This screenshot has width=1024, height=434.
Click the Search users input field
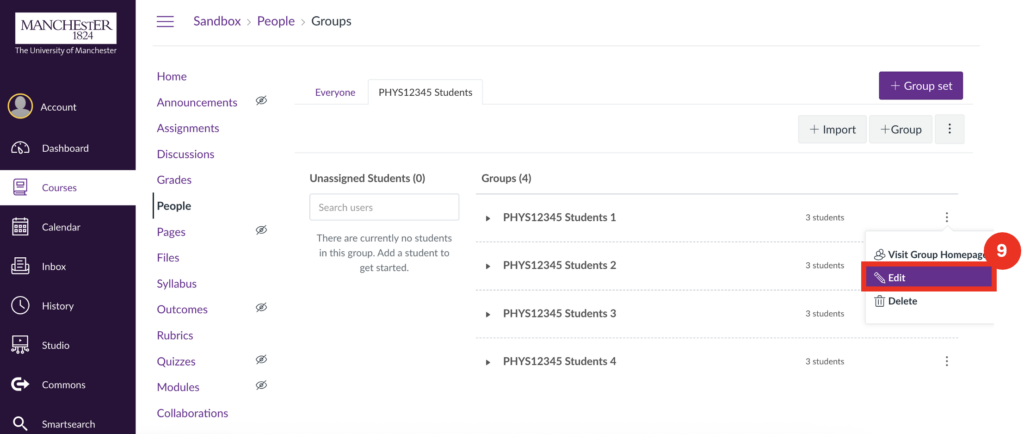pos(384,207)
